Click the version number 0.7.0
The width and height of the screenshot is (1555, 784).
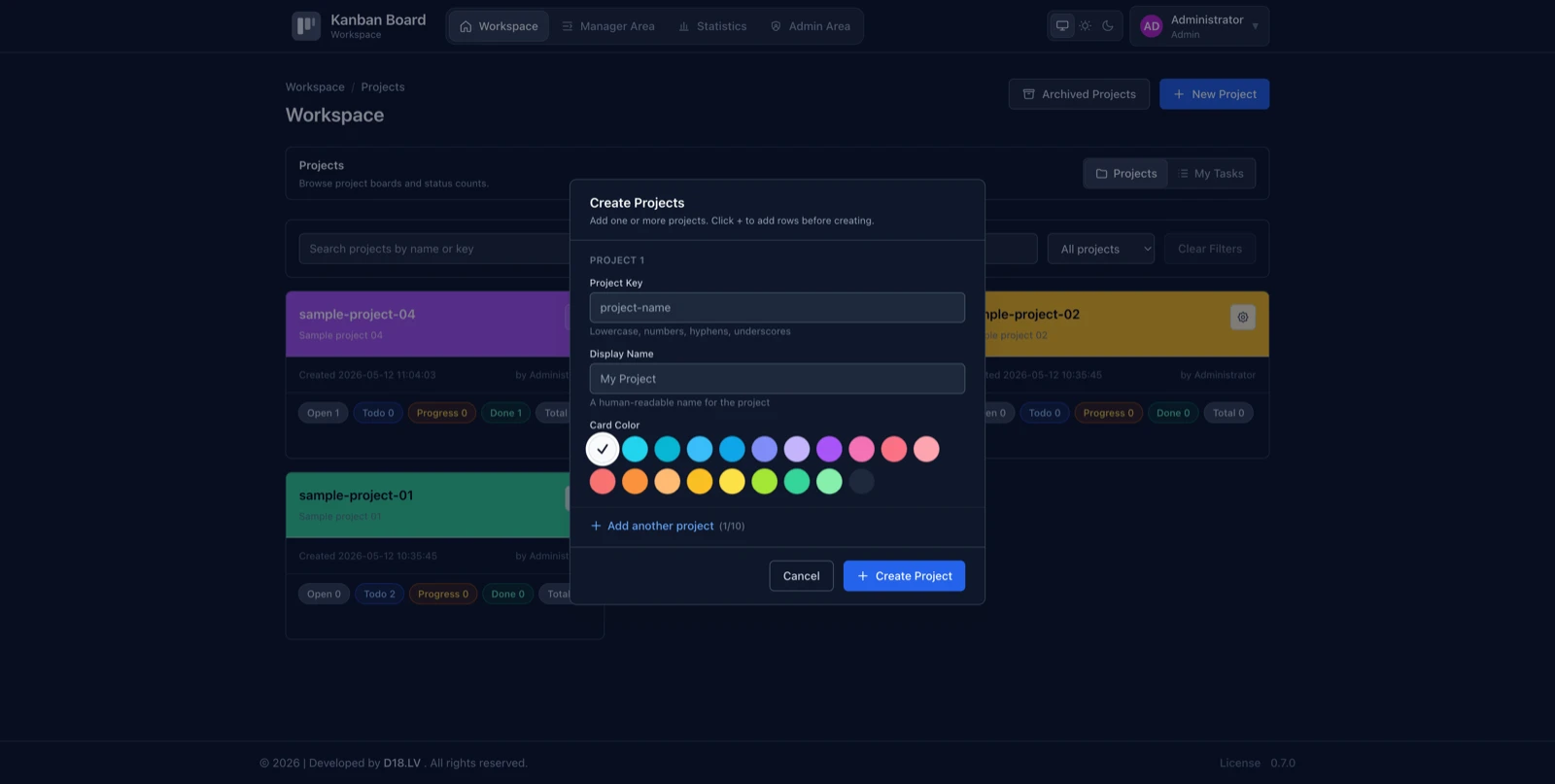pos(1283,763)
